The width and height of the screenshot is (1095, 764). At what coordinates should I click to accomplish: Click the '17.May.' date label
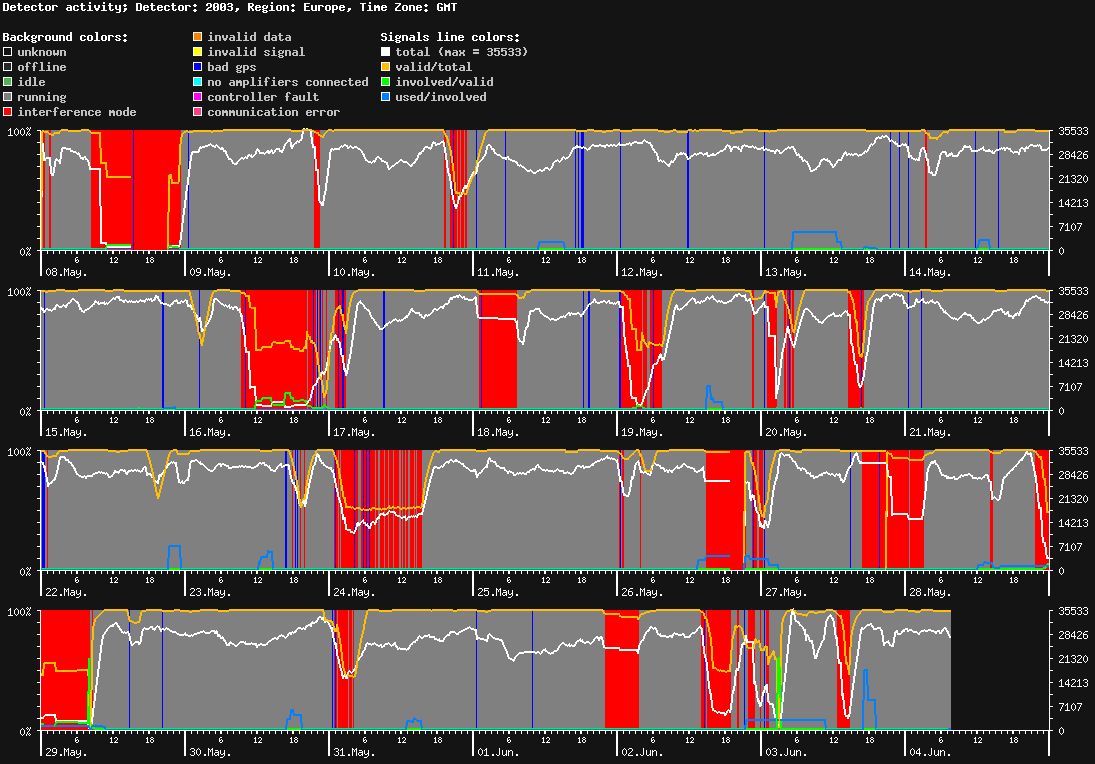click(x=354, y=432)
